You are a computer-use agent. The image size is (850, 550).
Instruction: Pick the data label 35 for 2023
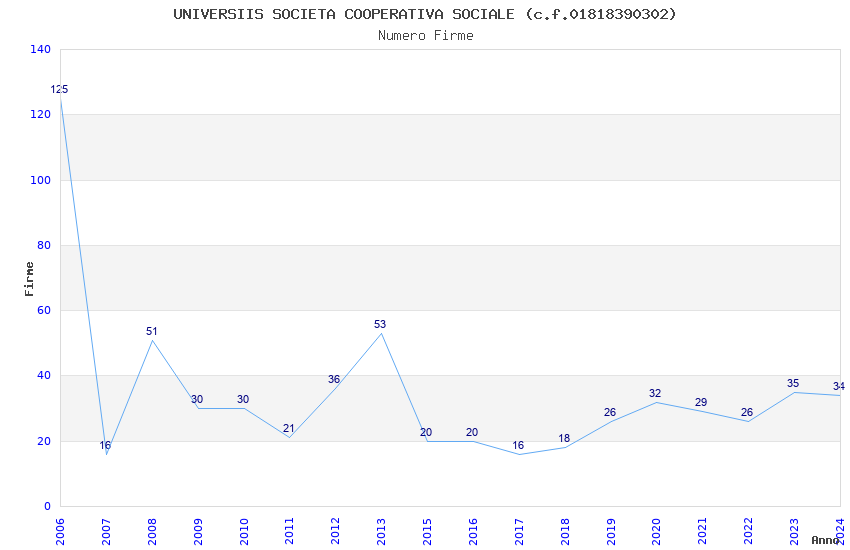[793, 384]
